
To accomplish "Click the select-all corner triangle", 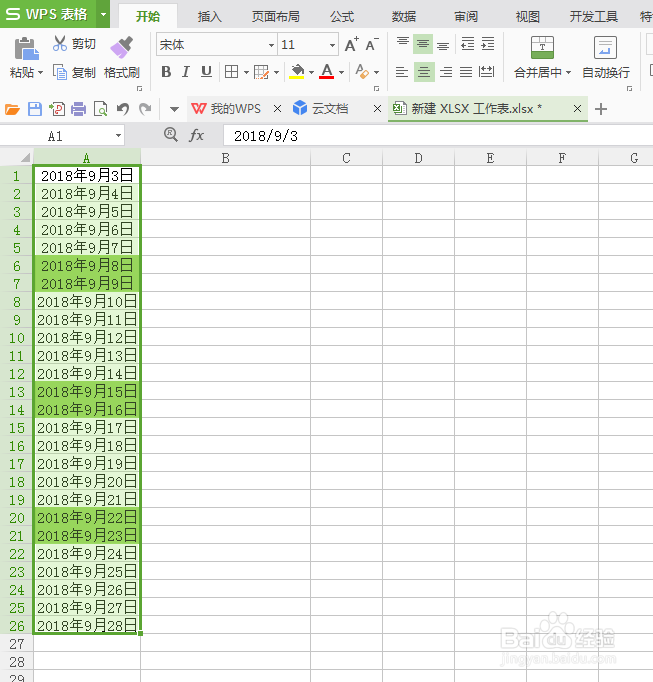I will coord(25,157).
